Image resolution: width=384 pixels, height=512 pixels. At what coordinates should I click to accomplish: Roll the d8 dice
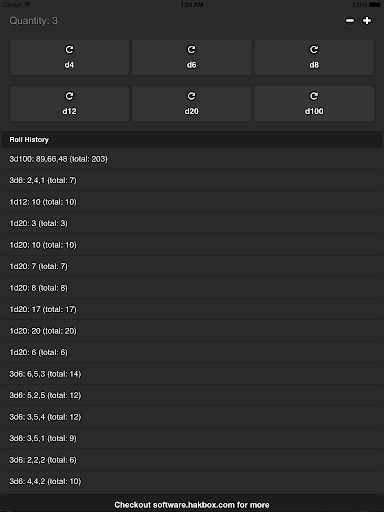click(x=314, y=57)
